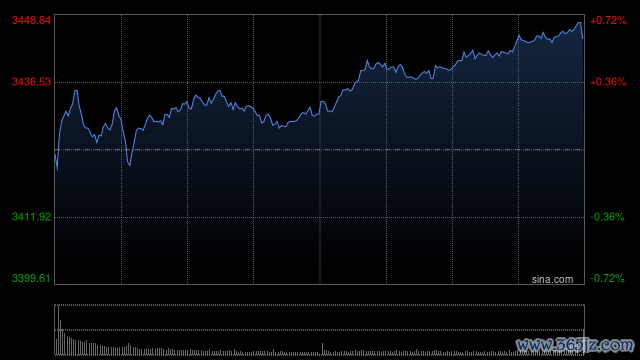The height and width of the screenshot is (360, 640).
Task: Click inside the volume chart panel
Action: (319, 330)
